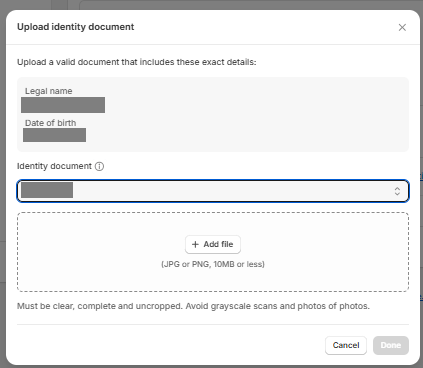
Task: Click the Identity document field label
Action: (54, 166)
